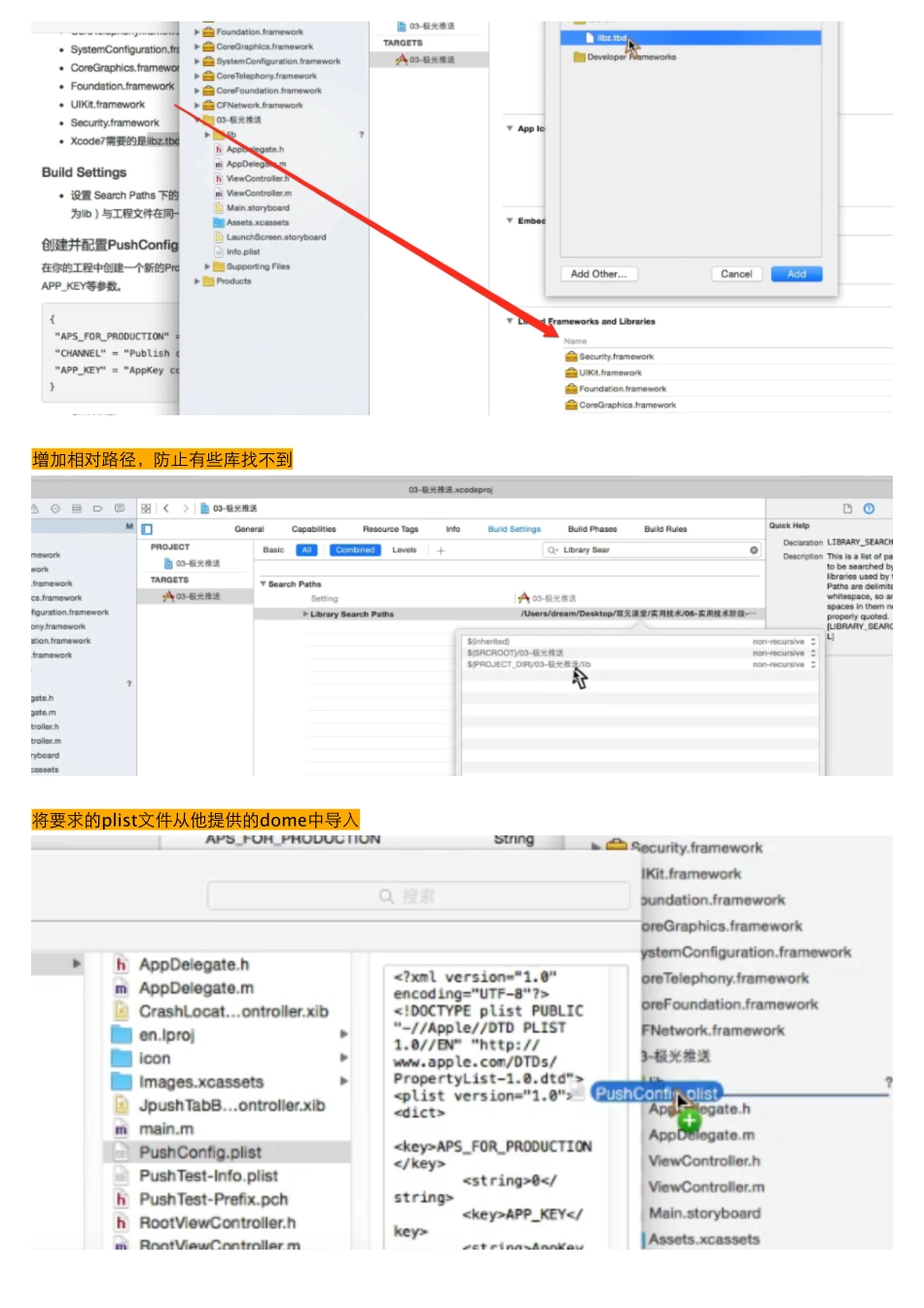
Task: Click the Add Other… button
Action: (598, 274)
